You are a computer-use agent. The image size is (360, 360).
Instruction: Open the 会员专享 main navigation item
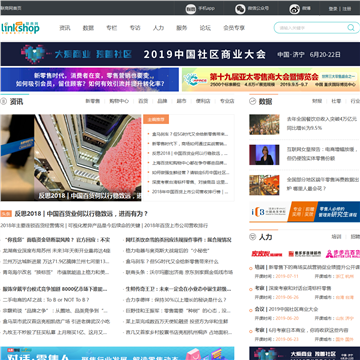(x=234, y=28)
